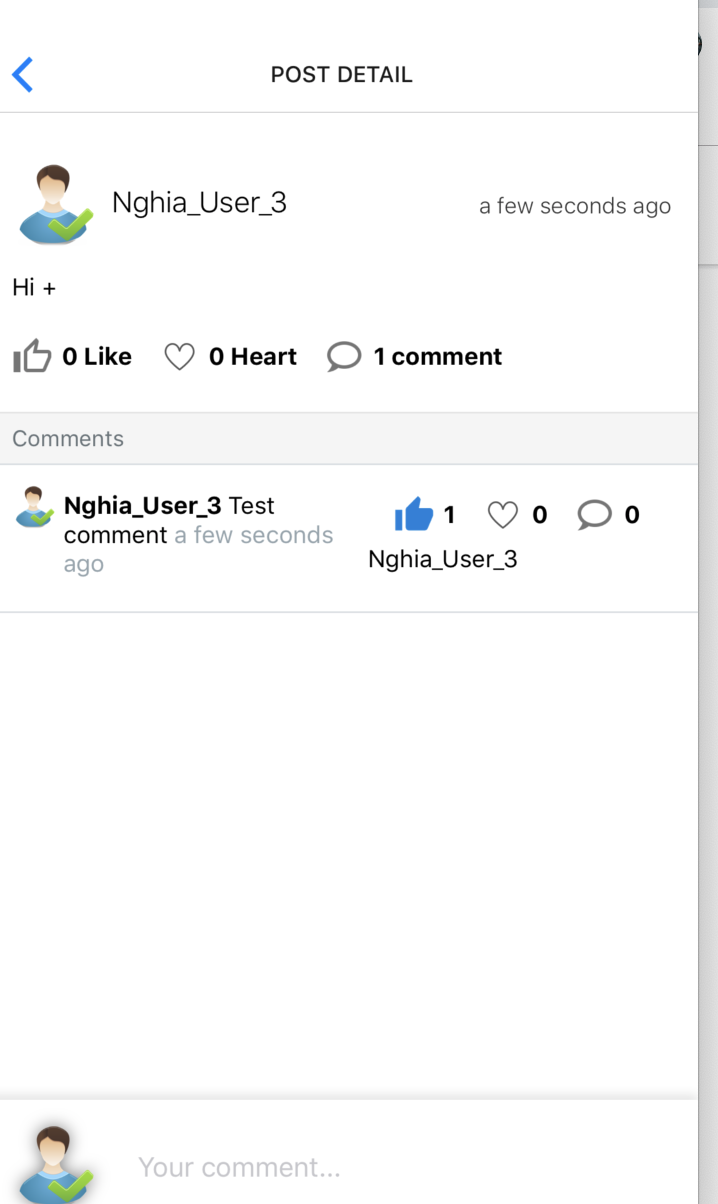Like the comment using its blue thumbs-up icon
Viewport: 718px width, 1204px height.
pyautogui.click(x=413, y=513)
